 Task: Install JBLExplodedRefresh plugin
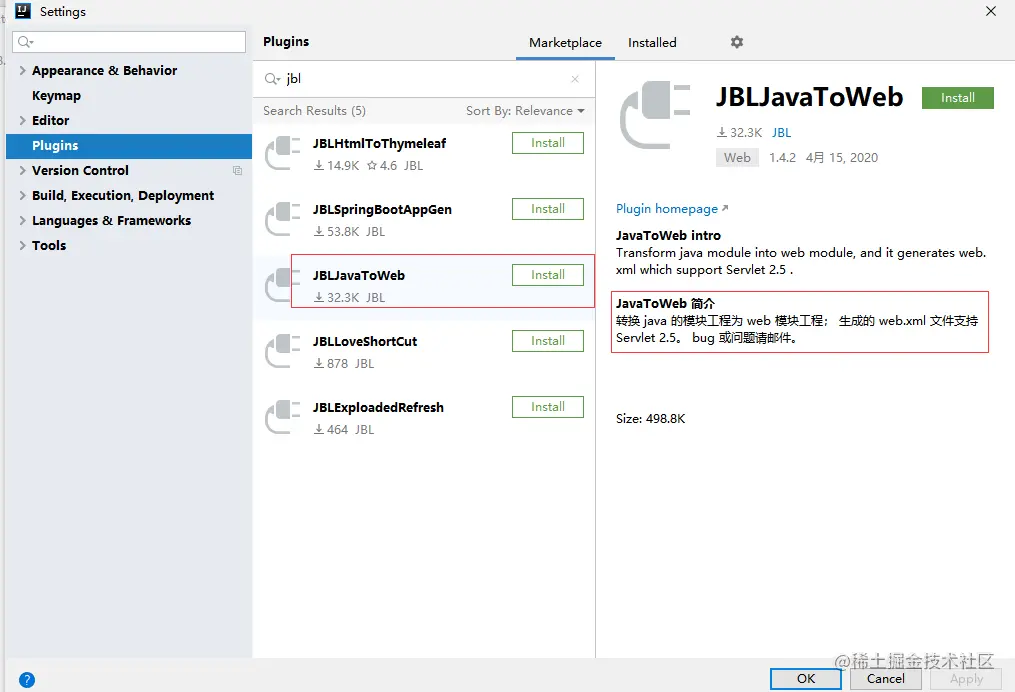click(548, 407)
